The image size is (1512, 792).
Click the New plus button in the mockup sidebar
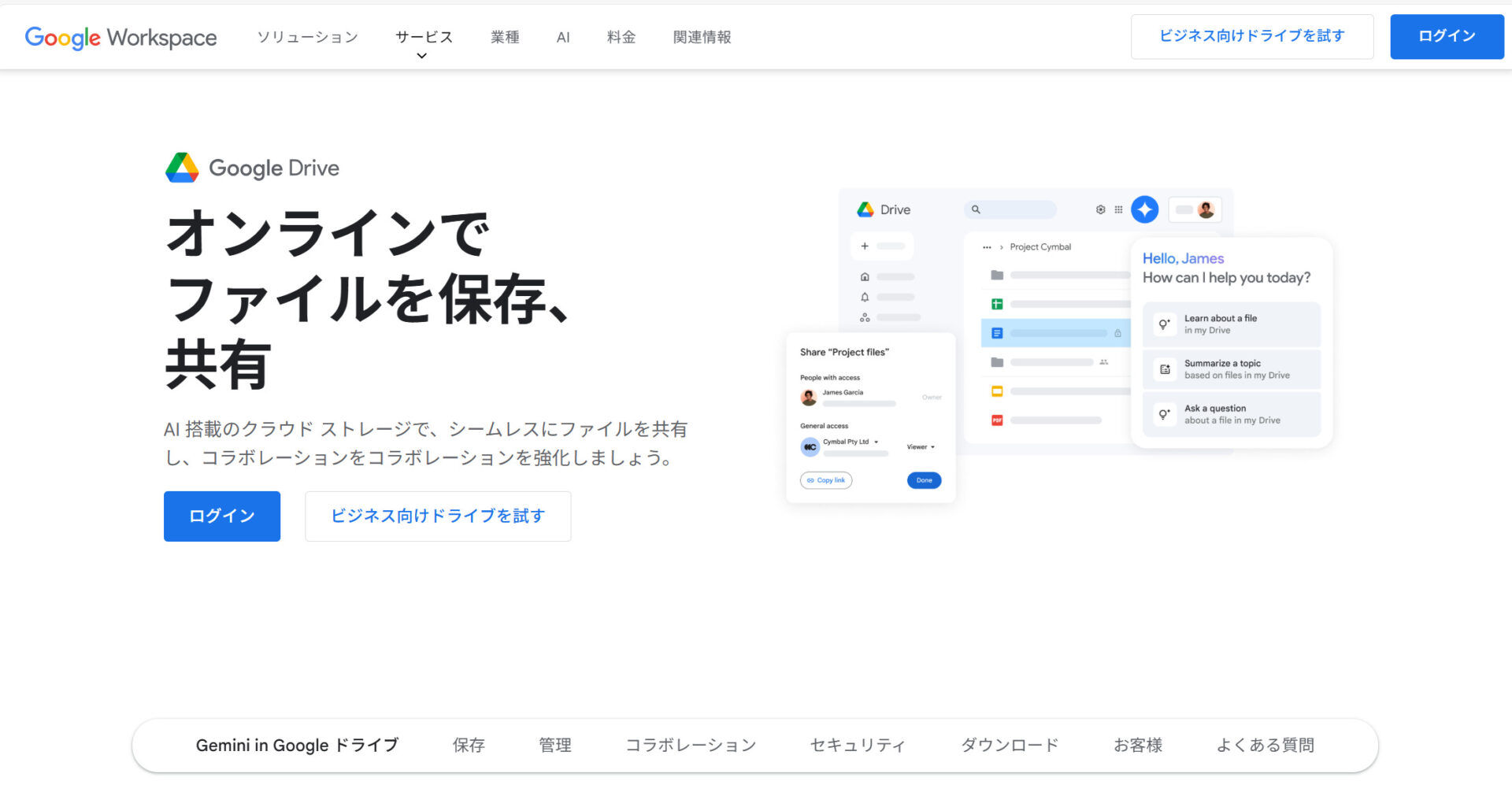click(x=865, y=246)
